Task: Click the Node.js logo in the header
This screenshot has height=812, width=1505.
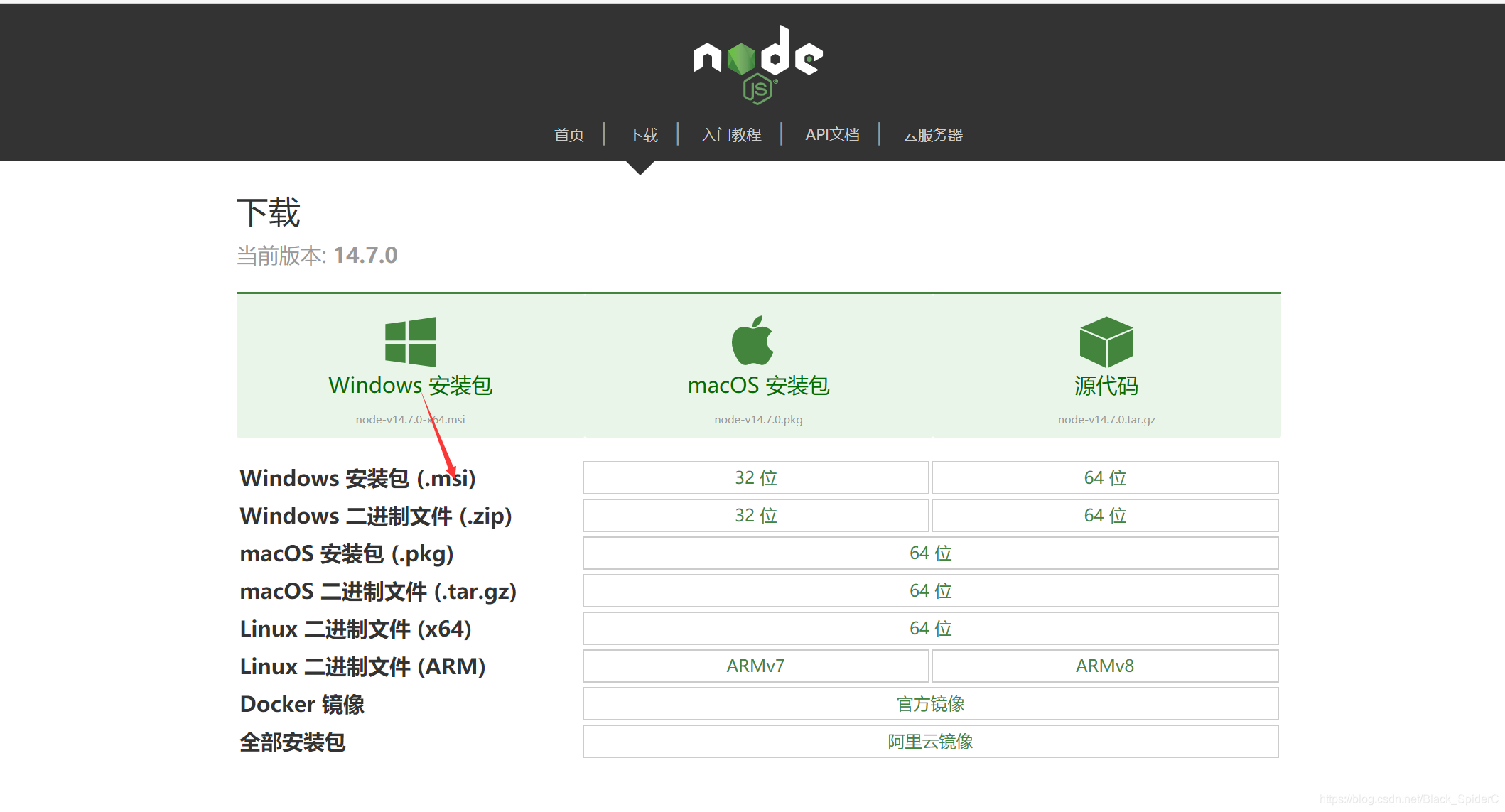Action: pyautogui.click(x=757, y=64)
